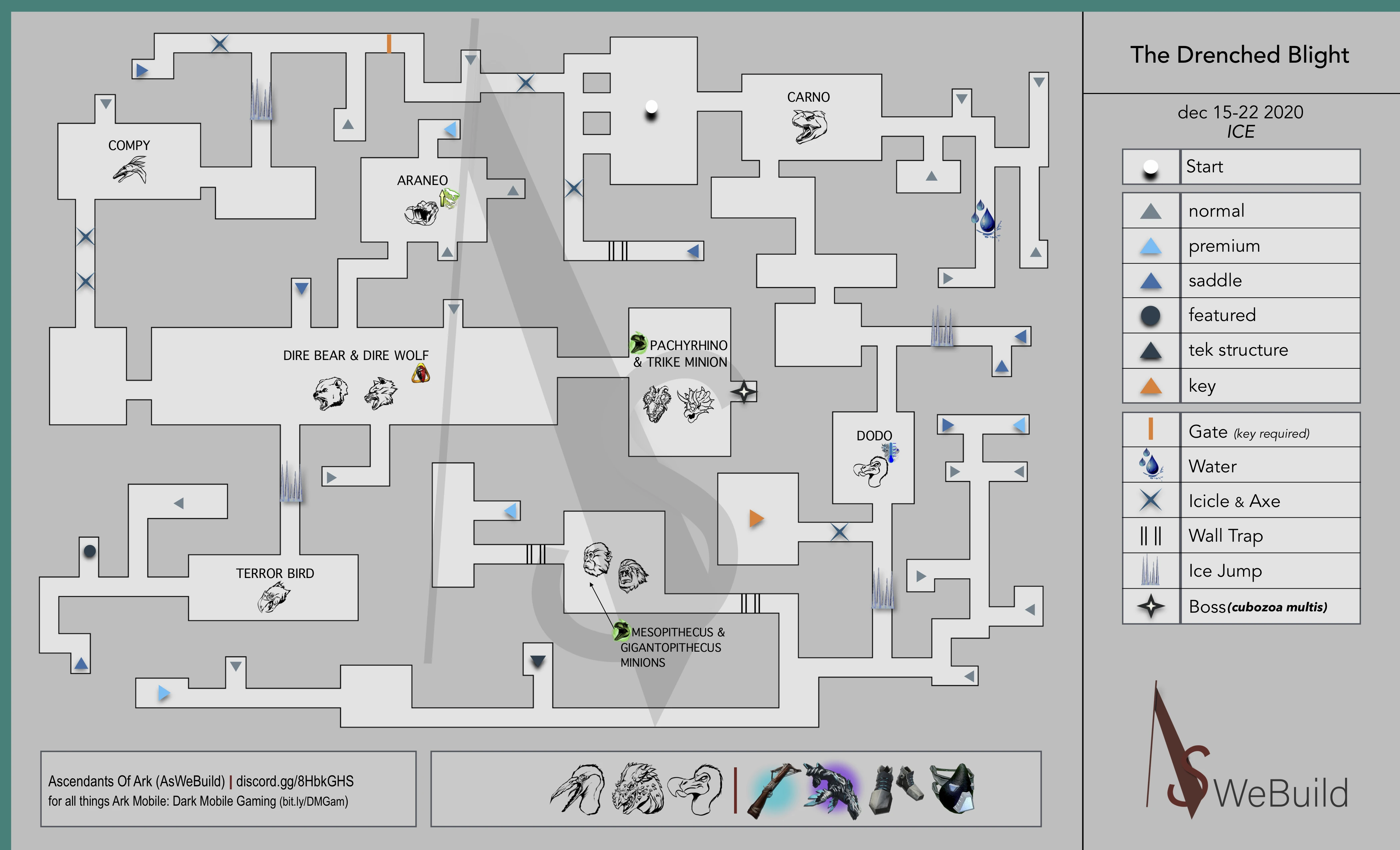1400x850 pixels.
Task: Click the Compy creature icon
Action: [x=130, y=170]
